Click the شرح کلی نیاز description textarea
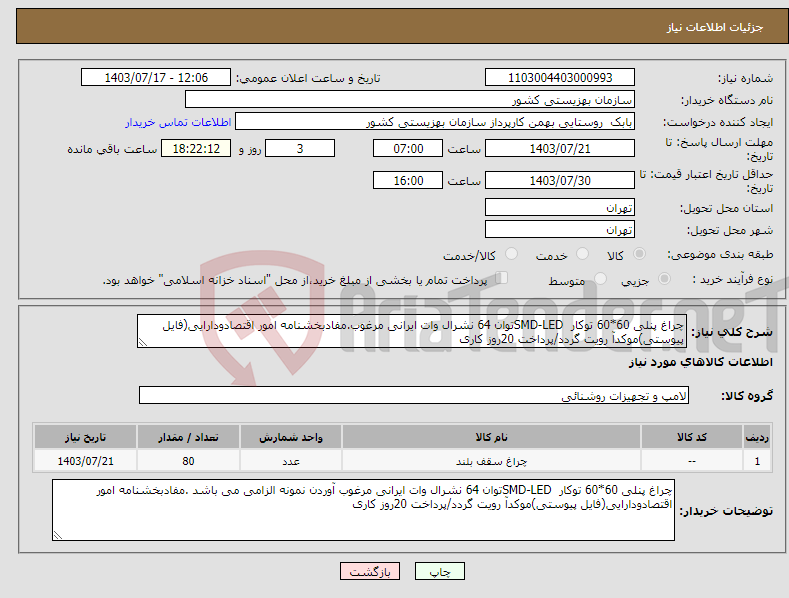 (x=412, y=331)
